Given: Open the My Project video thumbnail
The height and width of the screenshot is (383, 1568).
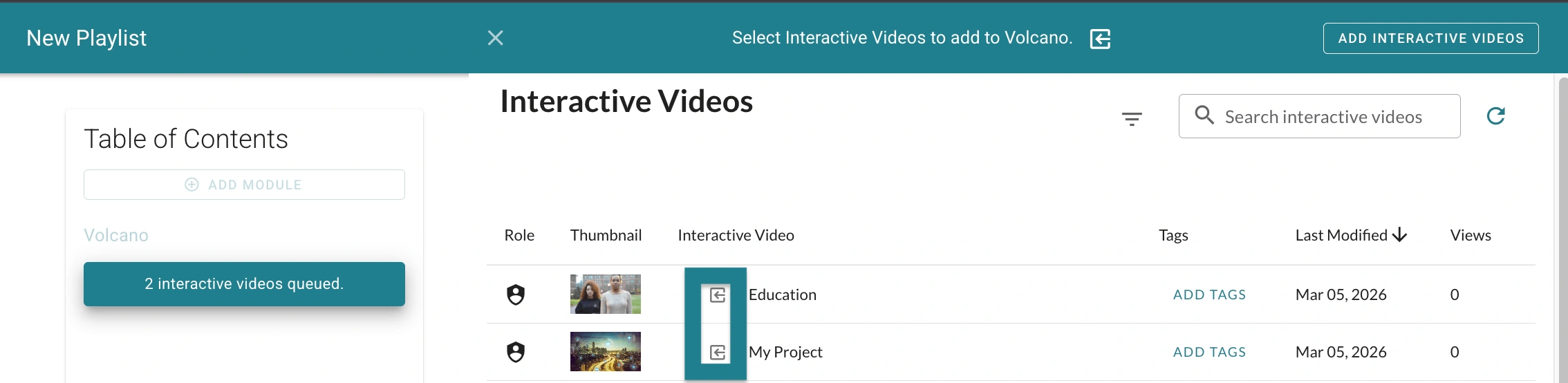Looking at the screenshot, I should click(606, 351).
